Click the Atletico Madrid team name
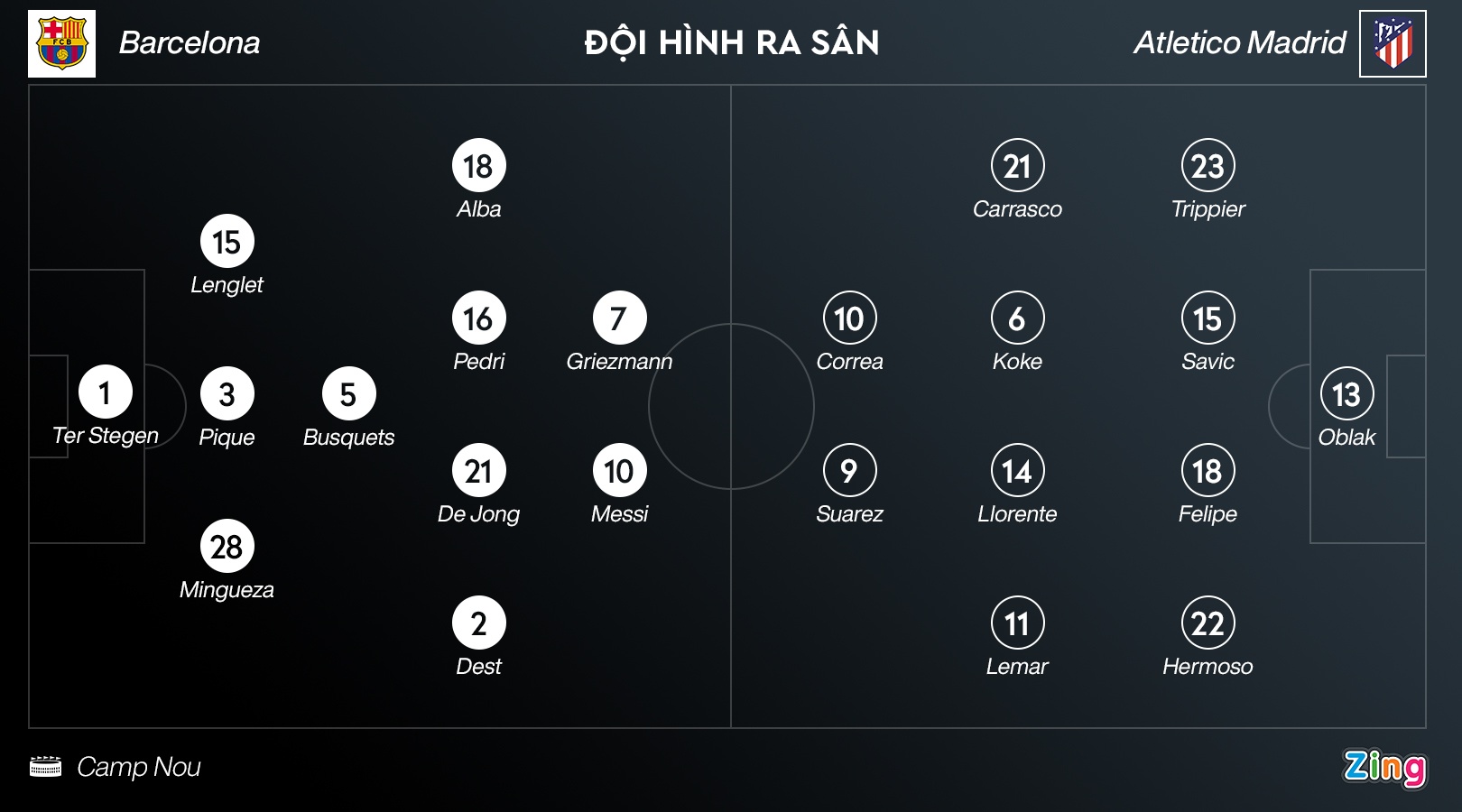Viewport: 1462px width, 812px height. pyautogui.click(x=1239, y=42)
